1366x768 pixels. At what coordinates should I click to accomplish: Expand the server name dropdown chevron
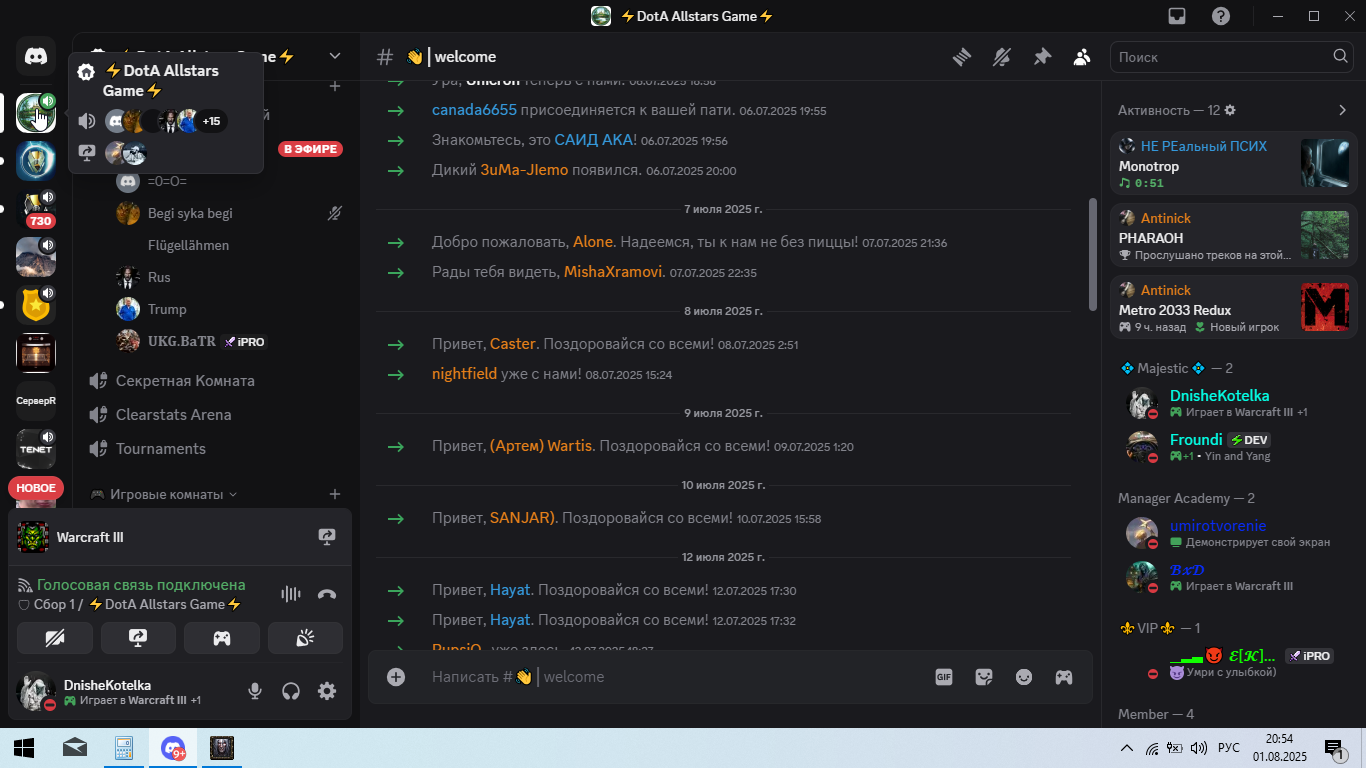coord(335,56)
